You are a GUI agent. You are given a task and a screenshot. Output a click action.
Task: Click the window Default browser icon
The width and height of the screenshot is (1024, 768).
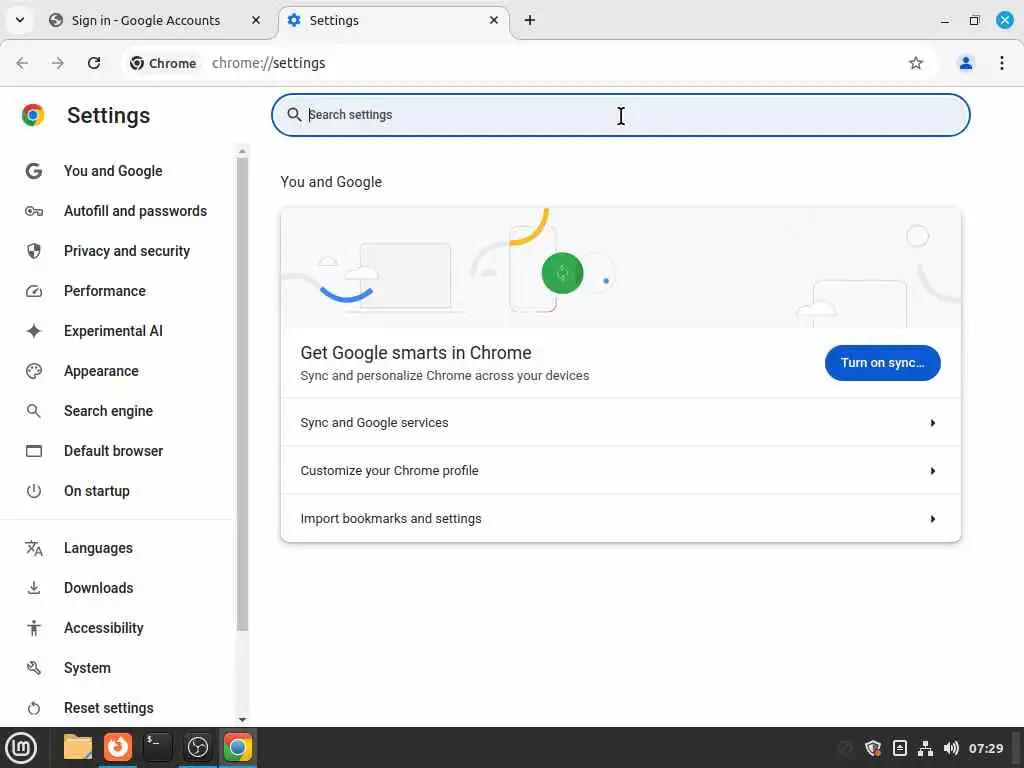pyautogui.click(x=34, y=451)
